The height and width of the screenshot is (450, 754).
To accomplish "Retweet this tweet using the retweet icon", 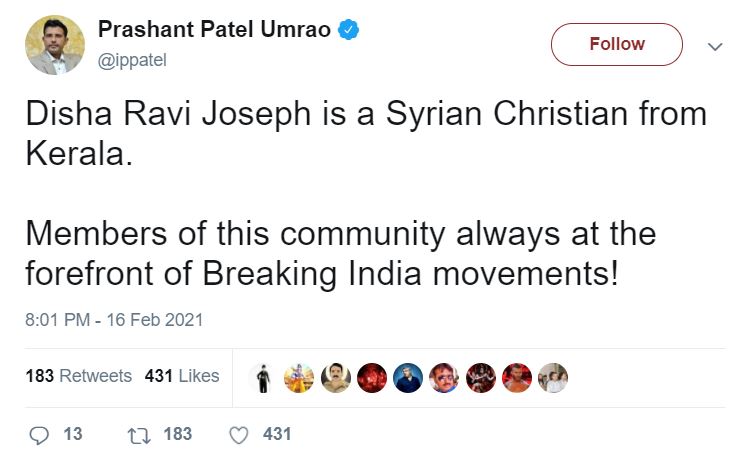I will (139, 434).
